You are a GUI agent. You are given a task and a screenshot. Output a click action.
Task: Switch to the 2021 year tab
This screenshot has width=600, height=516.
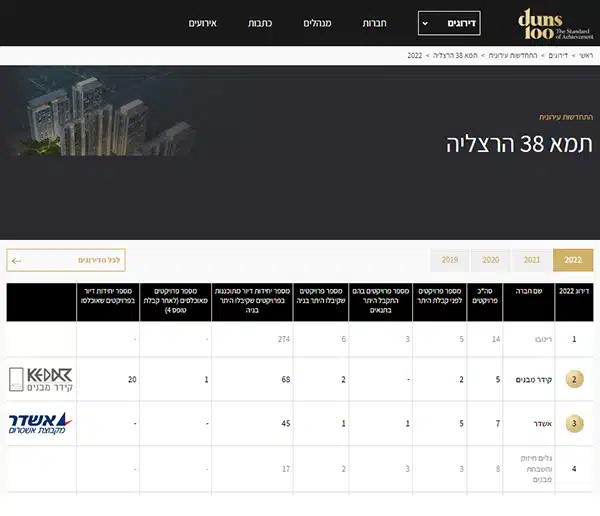tap(532, 260)
